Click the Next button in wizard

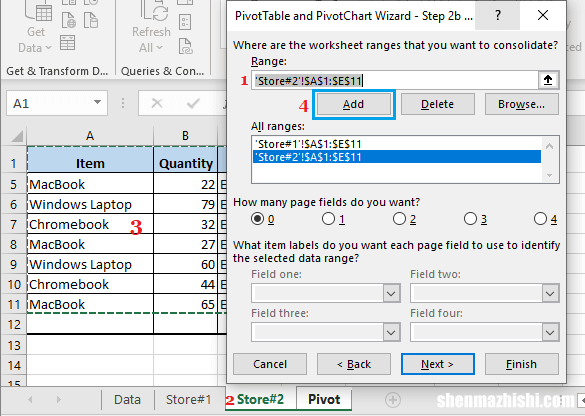tap(437, 364)
